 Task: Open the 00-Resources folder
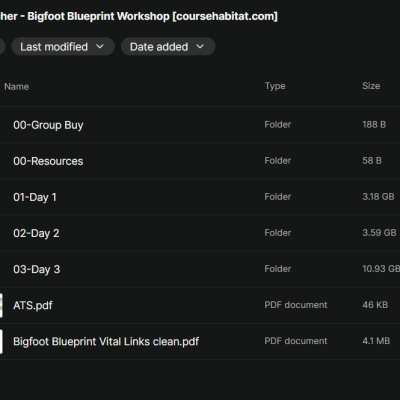48,161
